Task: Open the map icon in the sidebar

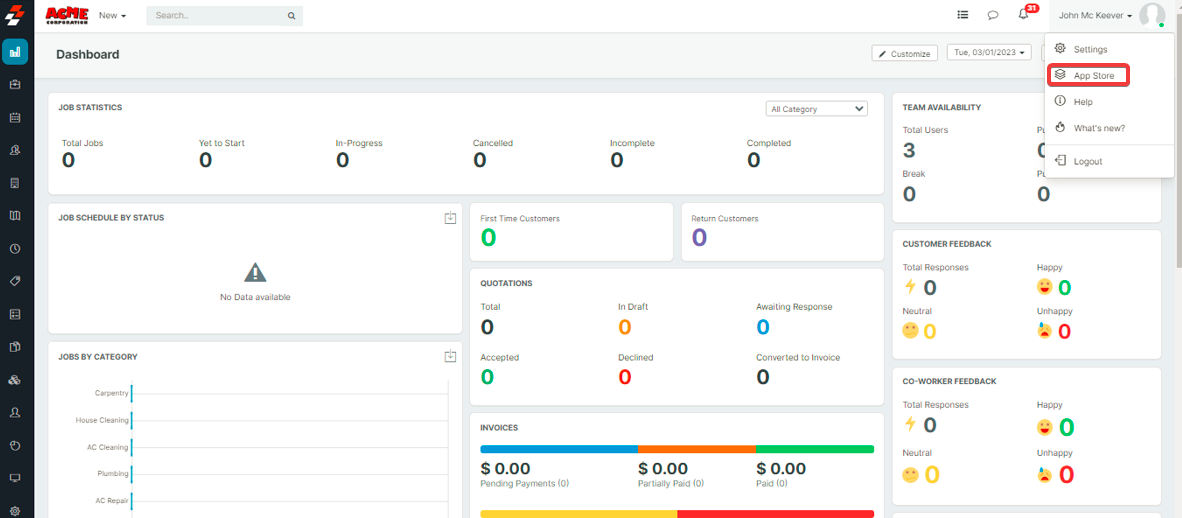Action: [x=15, y=215]
